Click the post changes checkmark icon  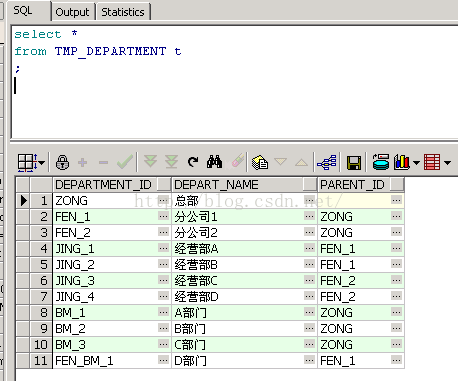pyautogui.click(x=125, y=162)
